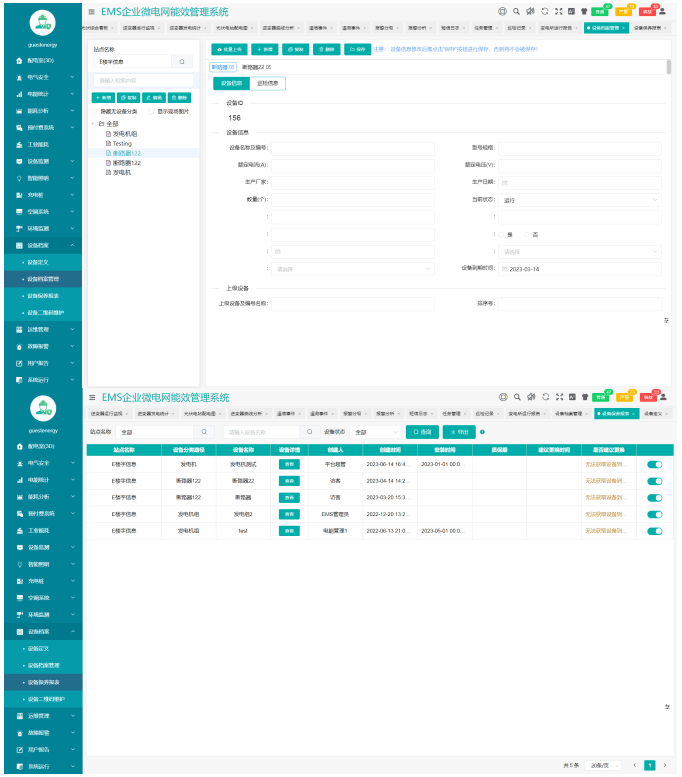The height and width of the screenshot is (777, 682).
Task: Open 当前状态 dropdown showing 运行
Action: [x=579, y=200]
